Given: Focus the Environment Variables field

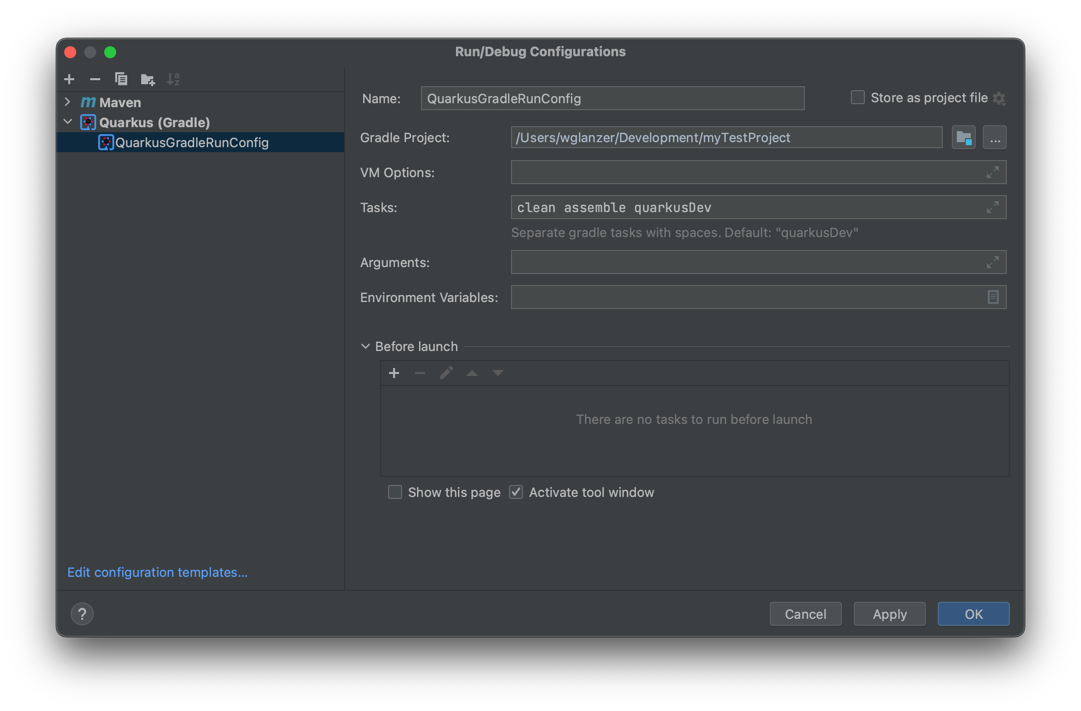Looking at the screenshot, I should tap(758, 297).
